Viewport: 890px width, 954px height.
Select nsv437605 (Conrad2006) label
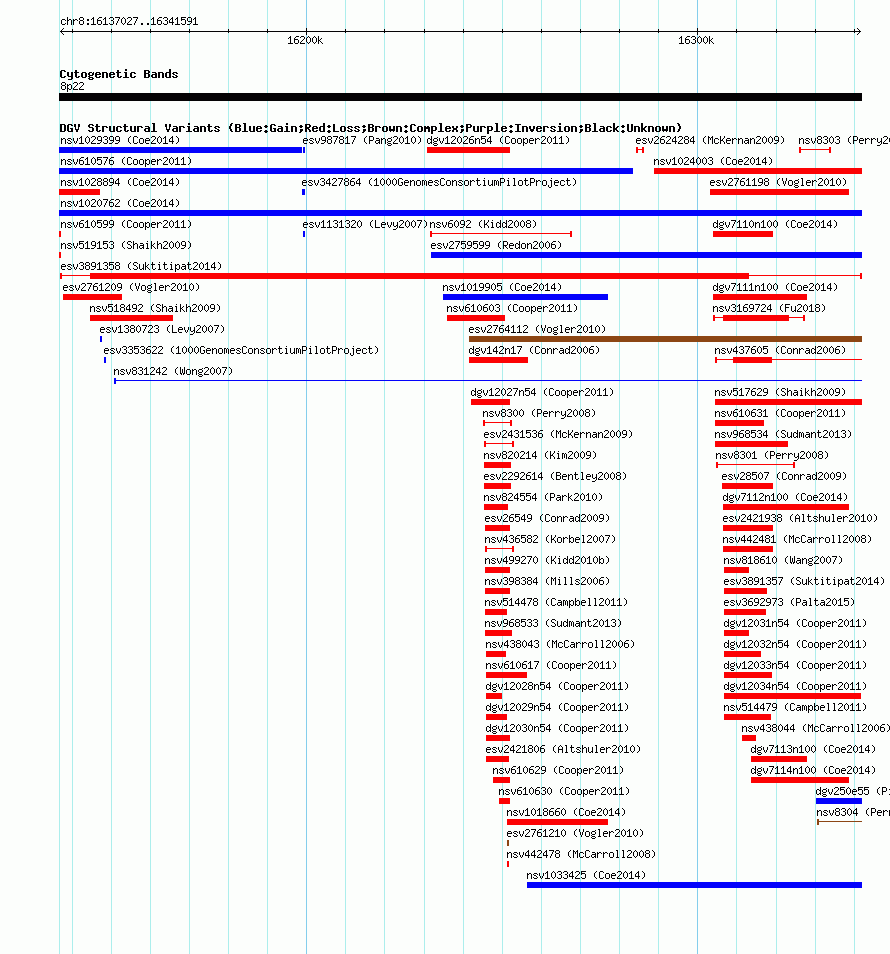[x=780, y=350]
